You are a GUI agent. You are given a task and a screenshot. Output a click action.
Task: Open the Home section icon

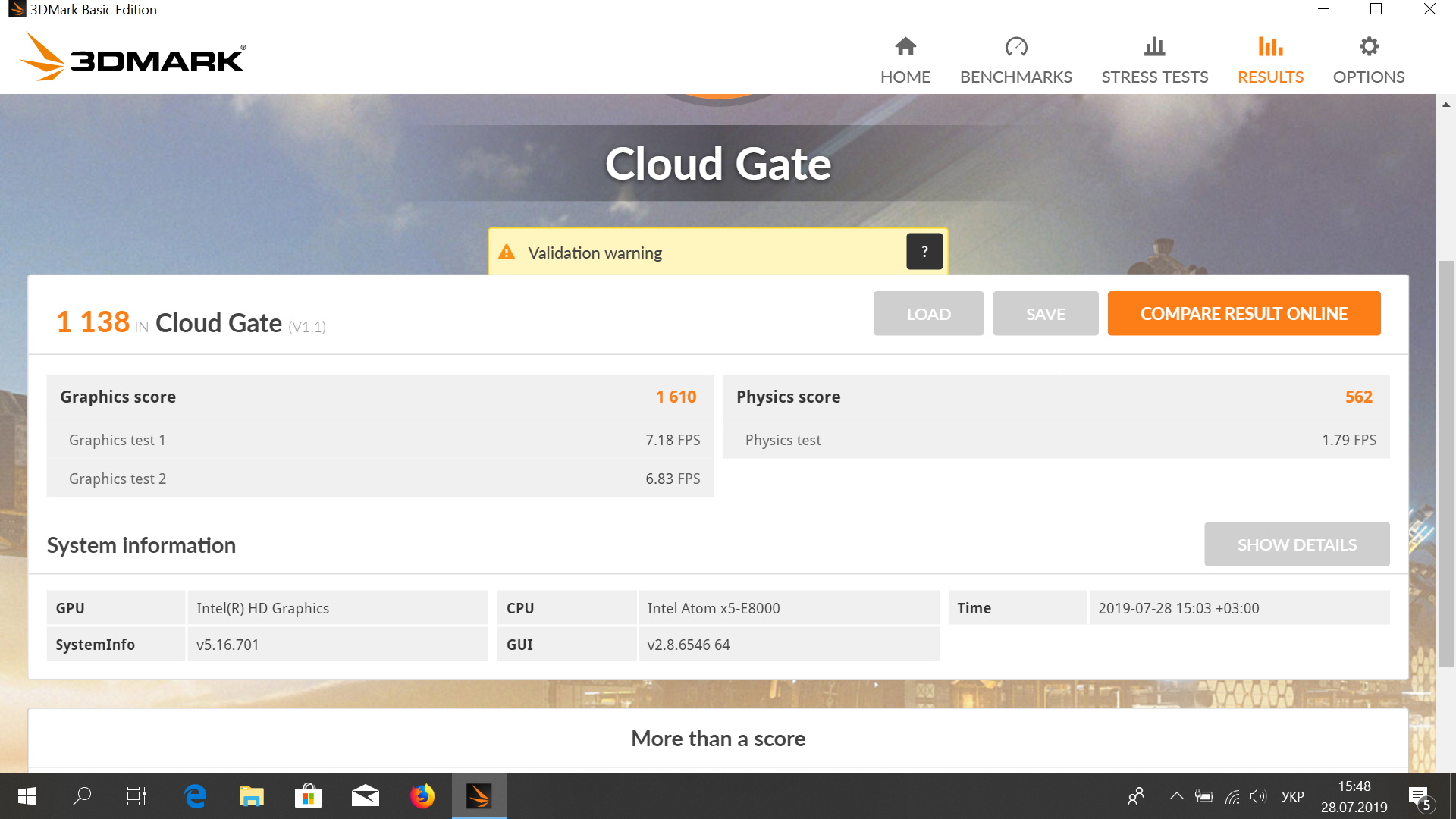(905, 47)
